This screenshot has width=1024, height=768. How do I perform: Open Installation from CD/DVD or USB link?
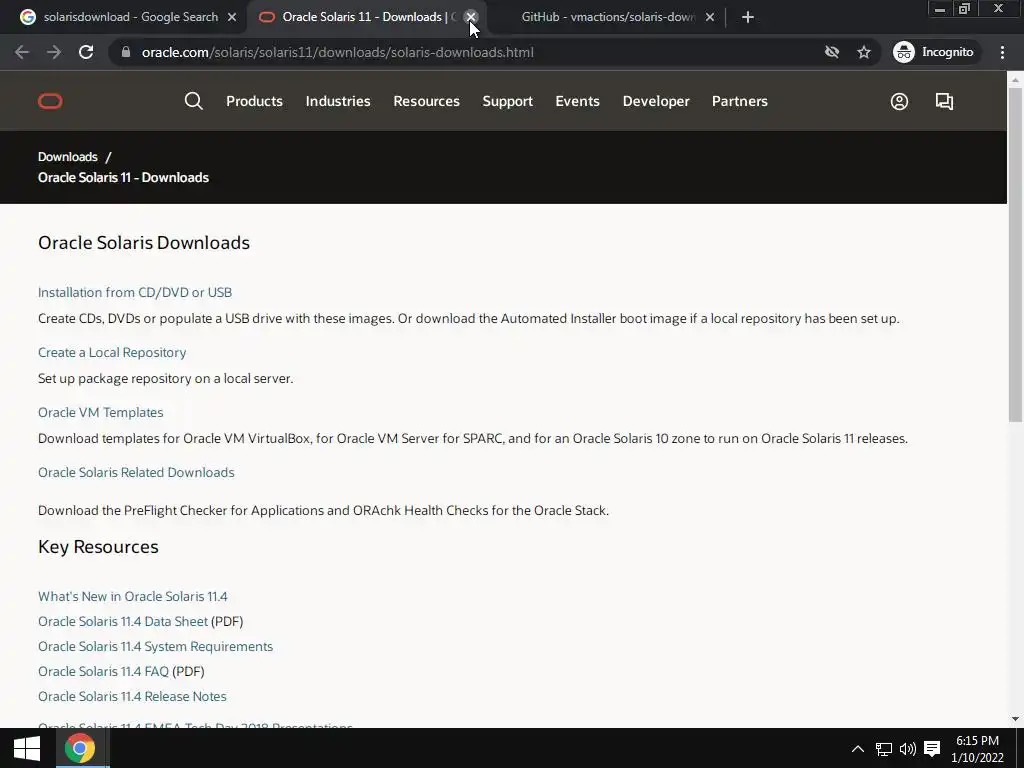point(135,293)
